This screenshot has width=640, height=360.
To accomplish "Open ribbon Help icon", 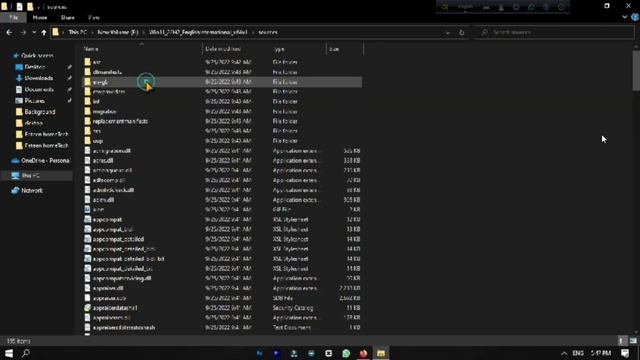I will [635, 17].
